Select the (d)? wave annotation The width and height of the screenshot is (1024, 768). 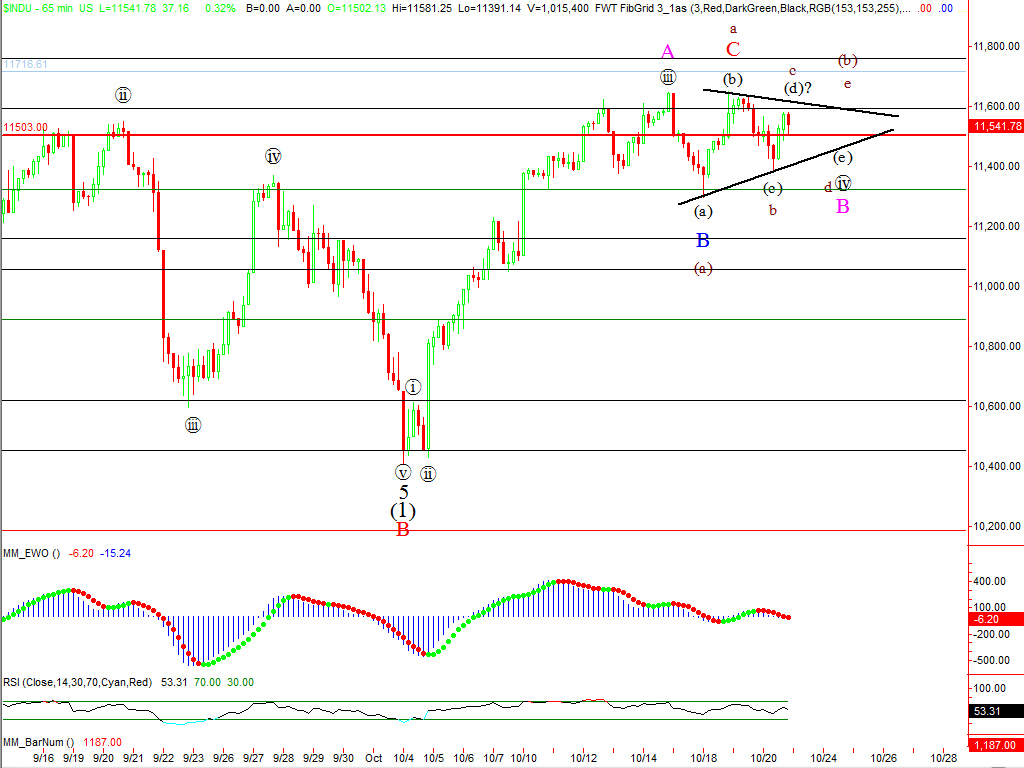[x=797, y=88]
